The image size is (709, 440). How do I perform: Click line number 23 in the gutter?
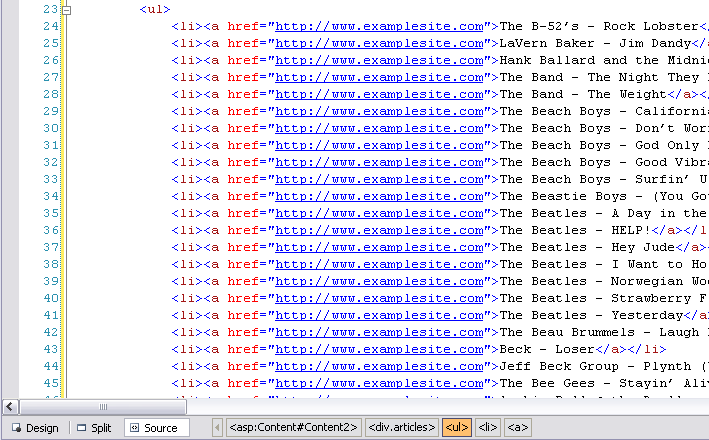pyautogui.click(x=51, y=9)
